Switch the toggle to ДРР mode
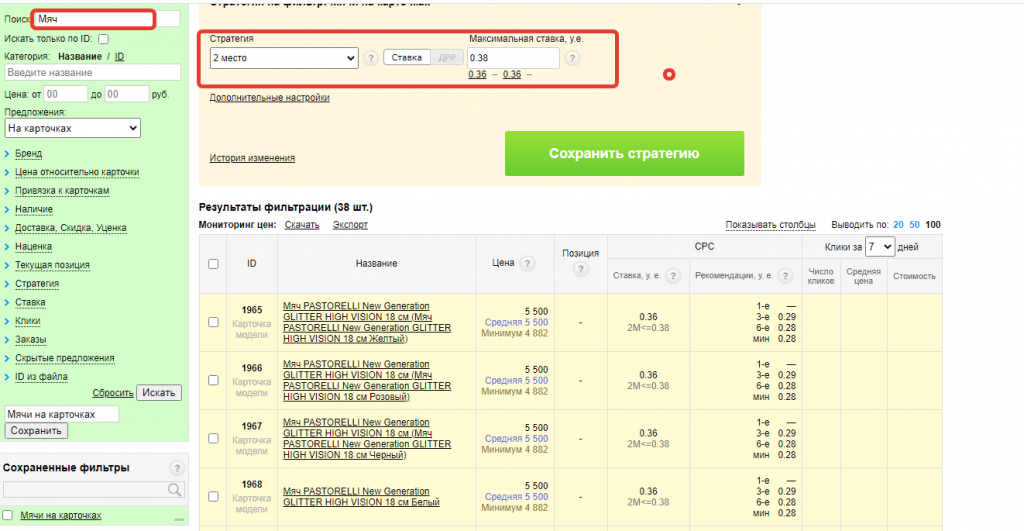Viewport: 1024px width, 531px height. (446, 58)
